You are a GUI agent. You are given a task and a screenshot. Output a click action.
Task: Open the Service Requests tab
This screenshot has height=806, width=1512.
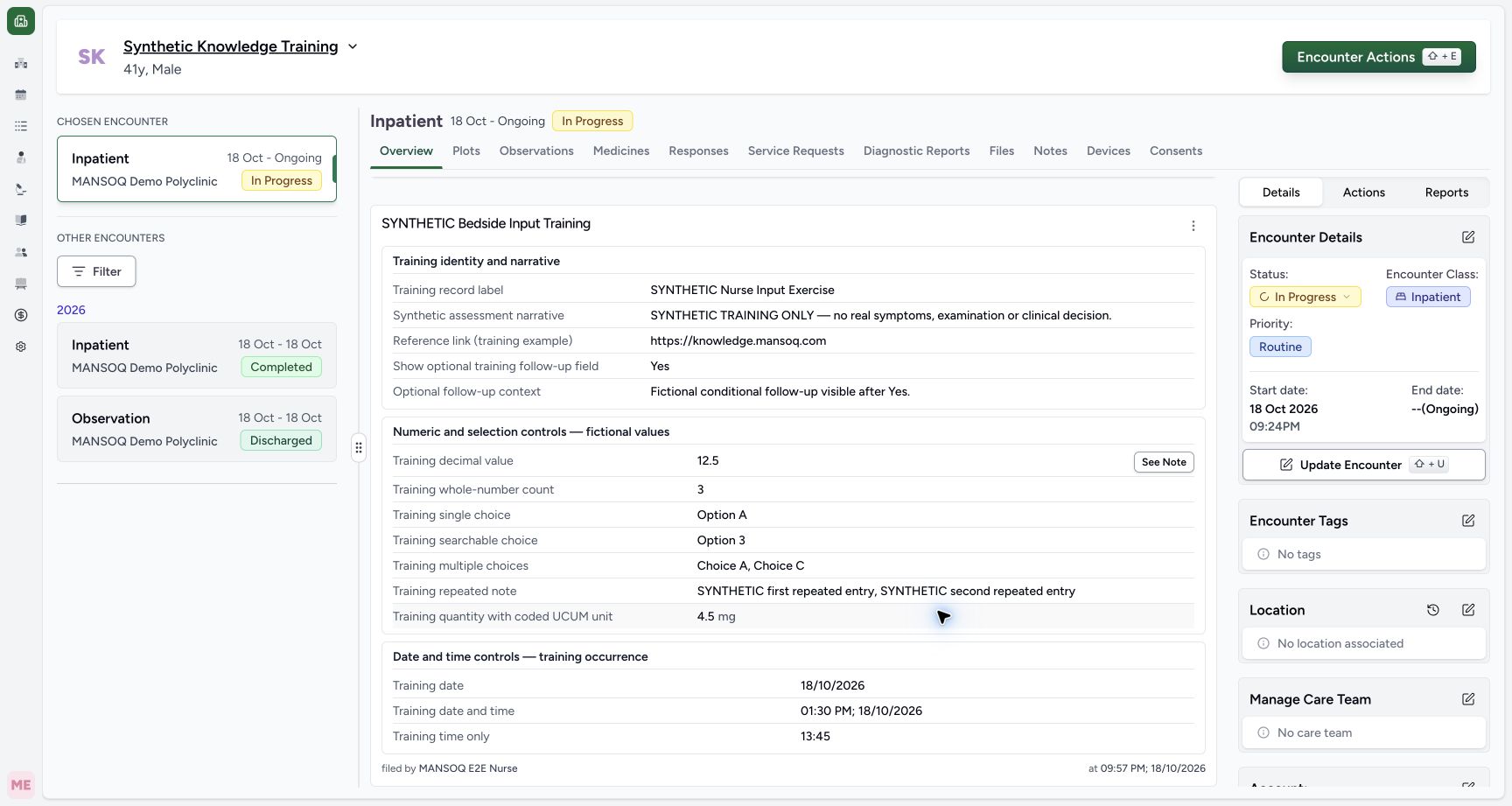[x=795, y=151]
